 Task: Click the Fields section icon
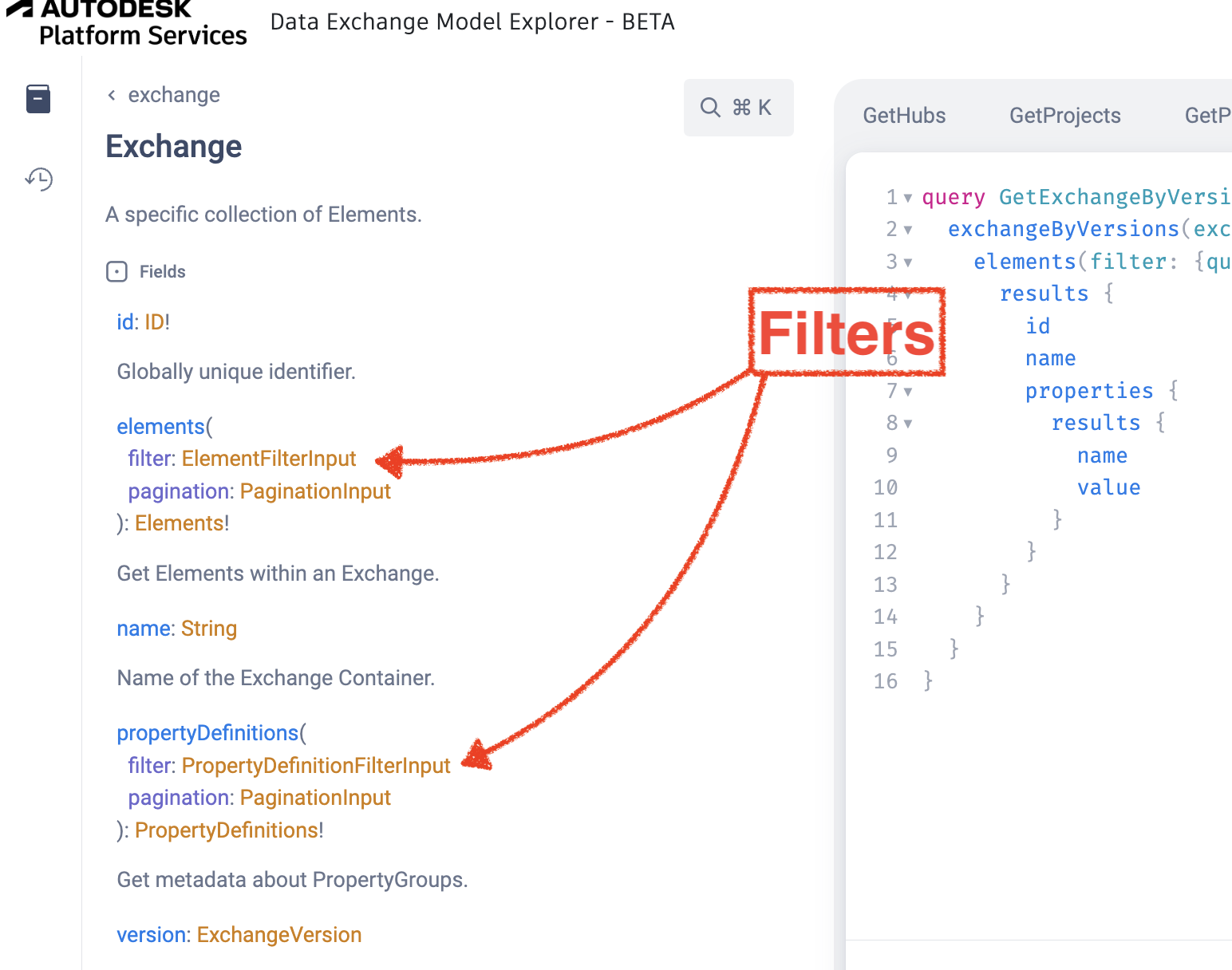tap(116, 272)
